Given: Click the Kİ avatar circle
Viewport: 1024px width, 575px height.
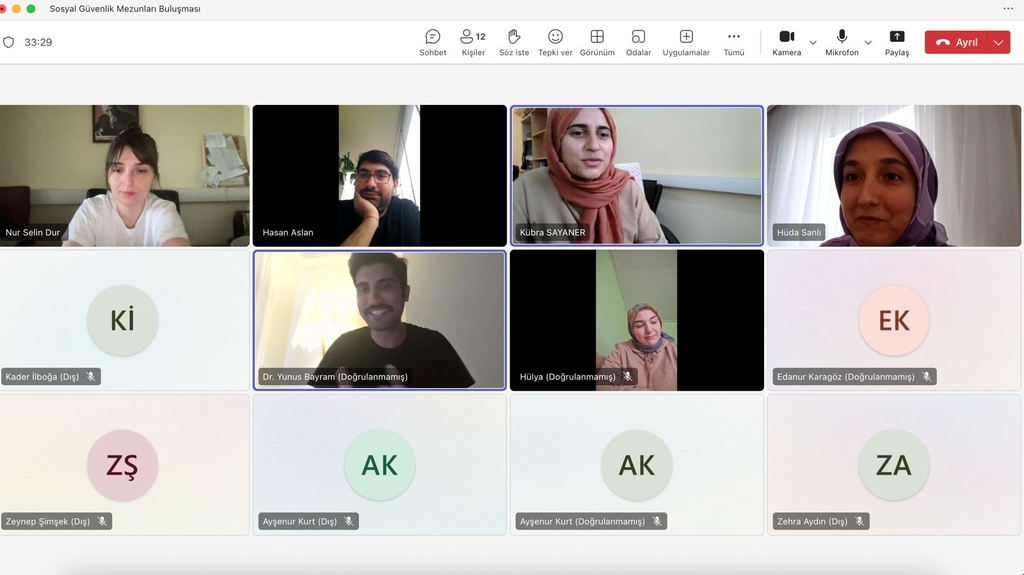Looking at the screenshot, I should point(122,320).
